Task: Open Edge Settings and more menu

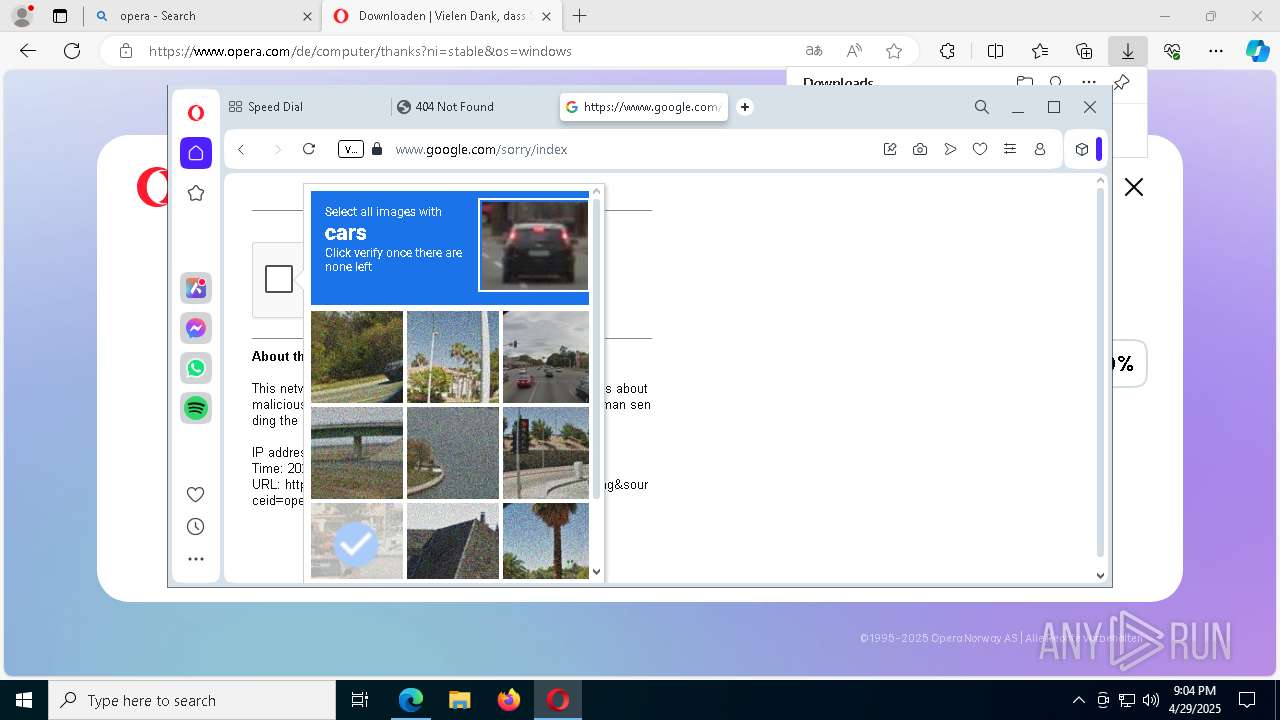Action: 1216,51
